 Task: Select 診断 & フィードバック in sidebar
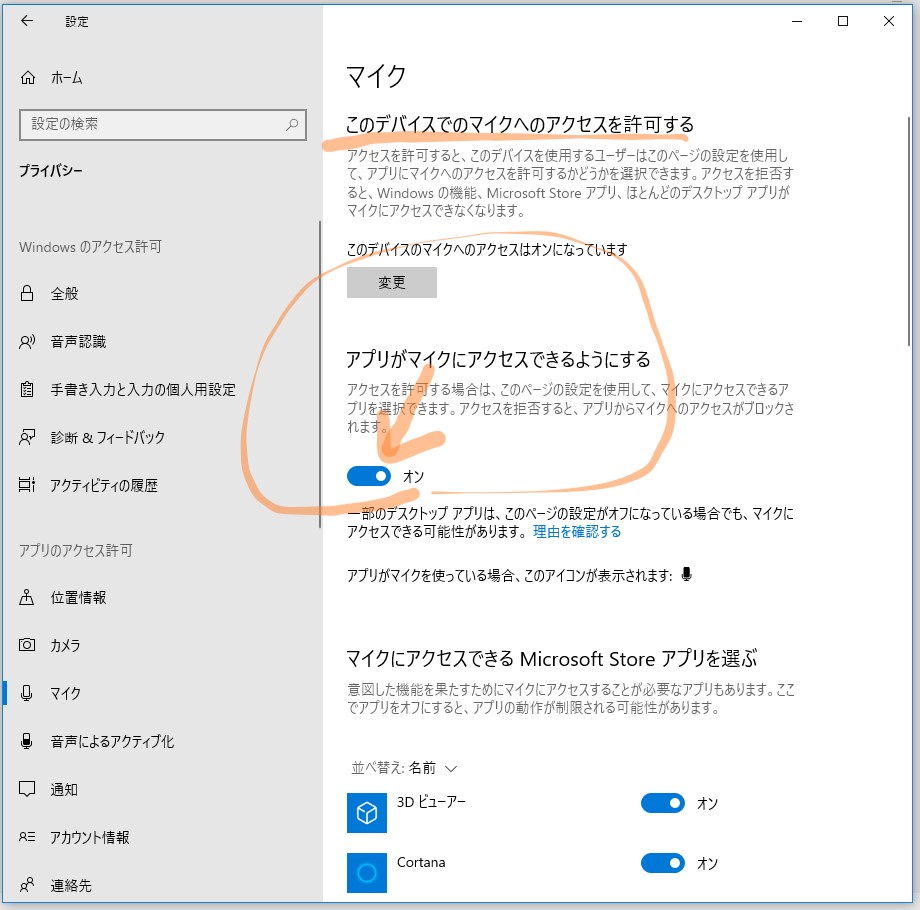(x=163, y=437)
